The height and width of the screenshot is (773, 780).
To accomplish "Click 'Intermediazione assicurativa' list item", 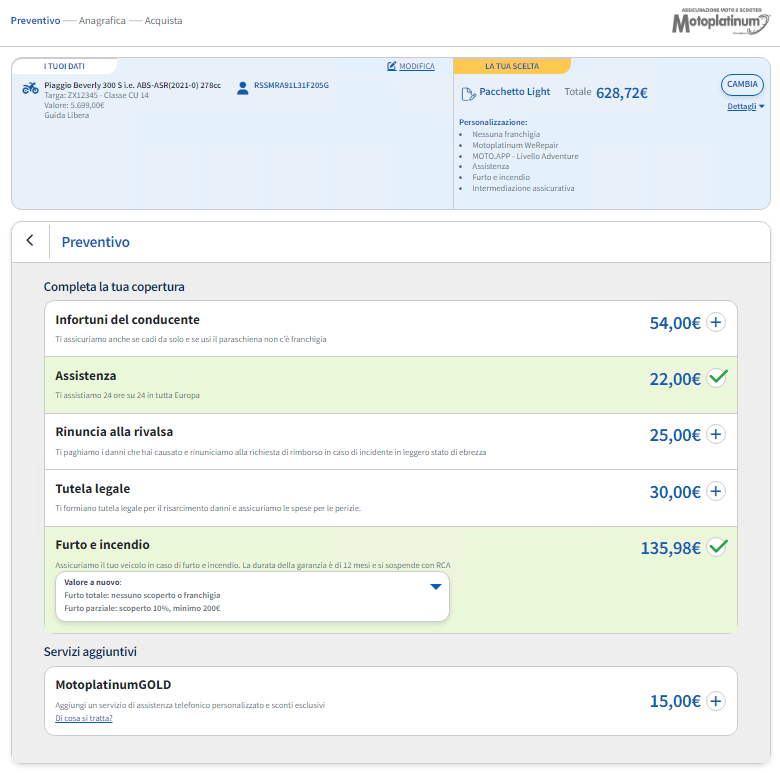I will point(523,188).
